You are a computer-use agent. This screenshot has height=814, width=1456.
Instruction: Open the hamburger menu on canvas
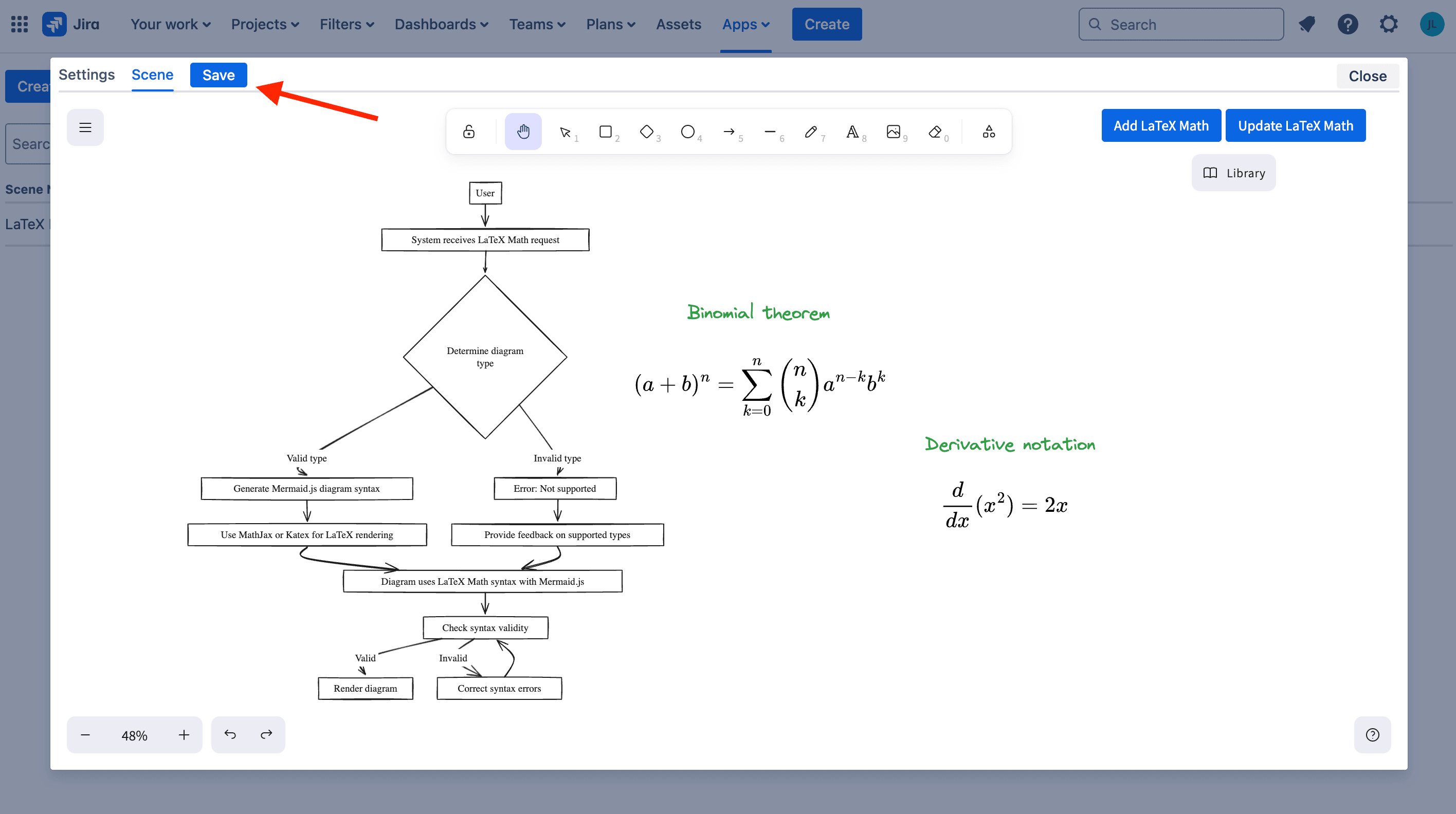pyautogui.click(x=85, y=127)
